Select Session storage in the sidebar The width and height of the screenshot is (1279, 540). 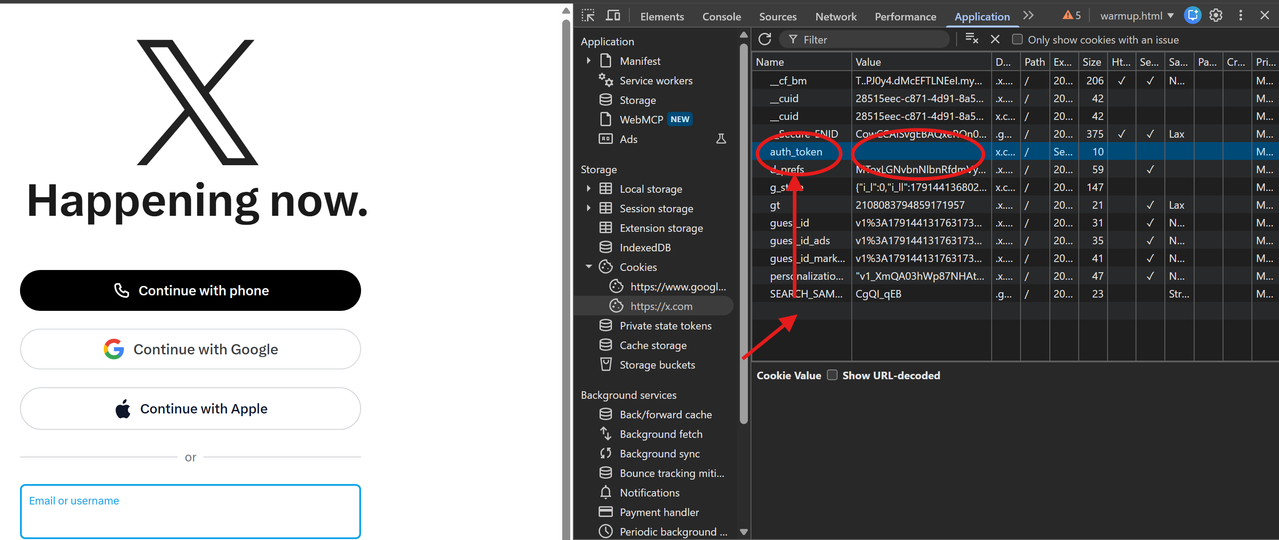656,208
